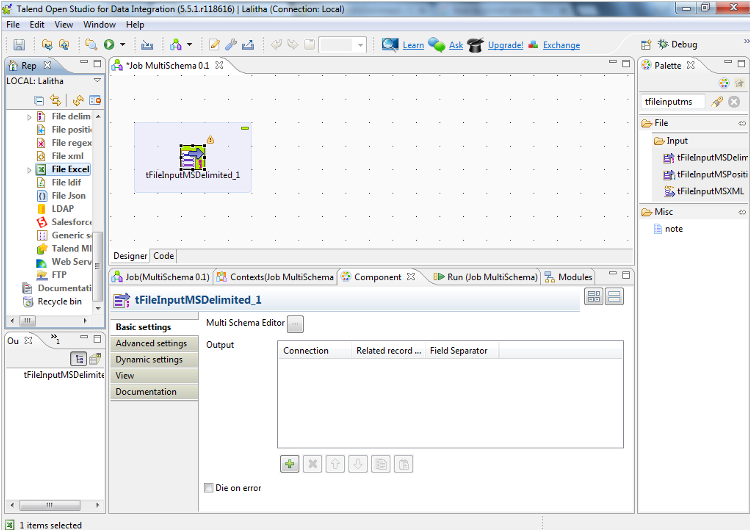750x530 pixels.
Task: Select File Json in repository tree
Action: [68, 196]
